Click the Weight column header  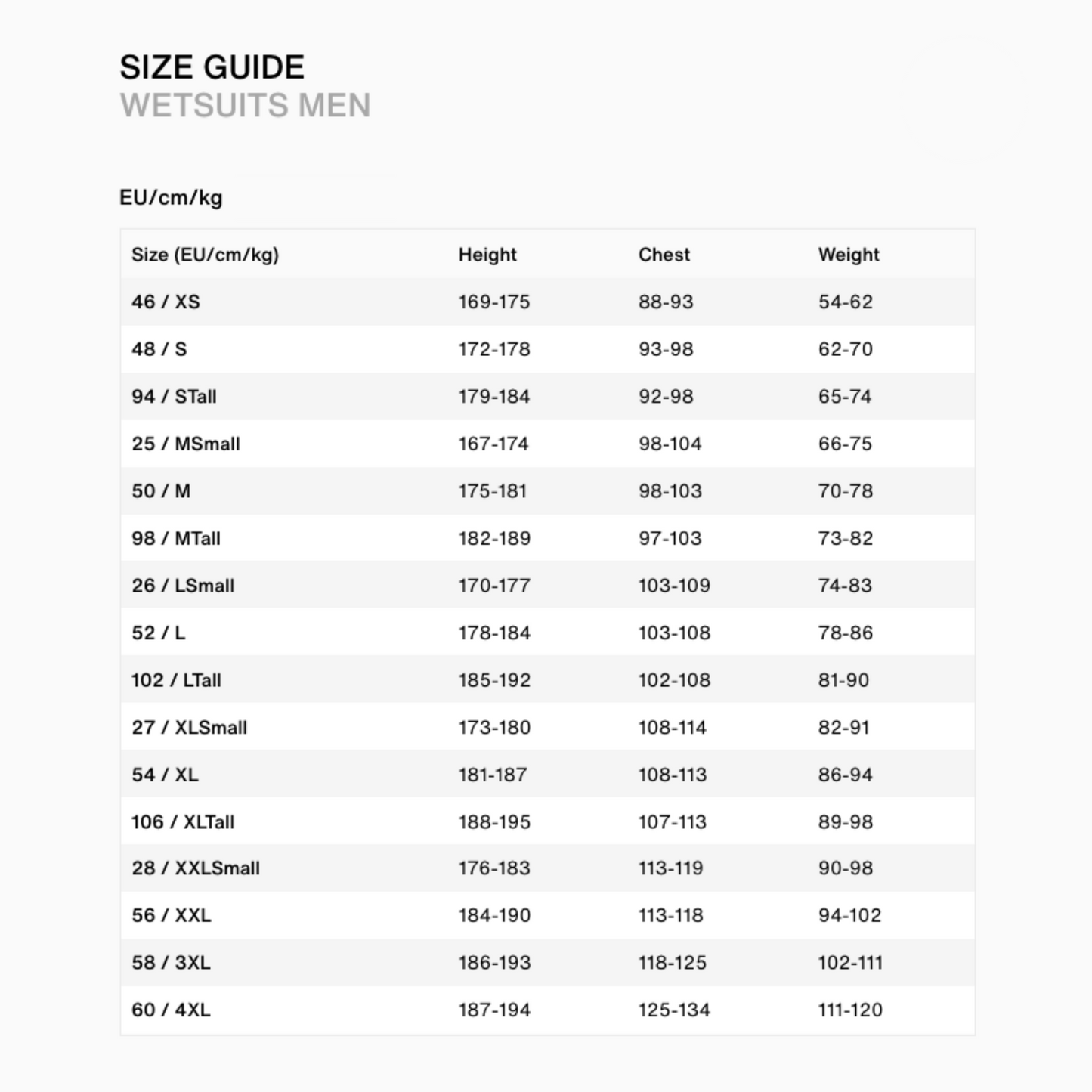[848, 255]
